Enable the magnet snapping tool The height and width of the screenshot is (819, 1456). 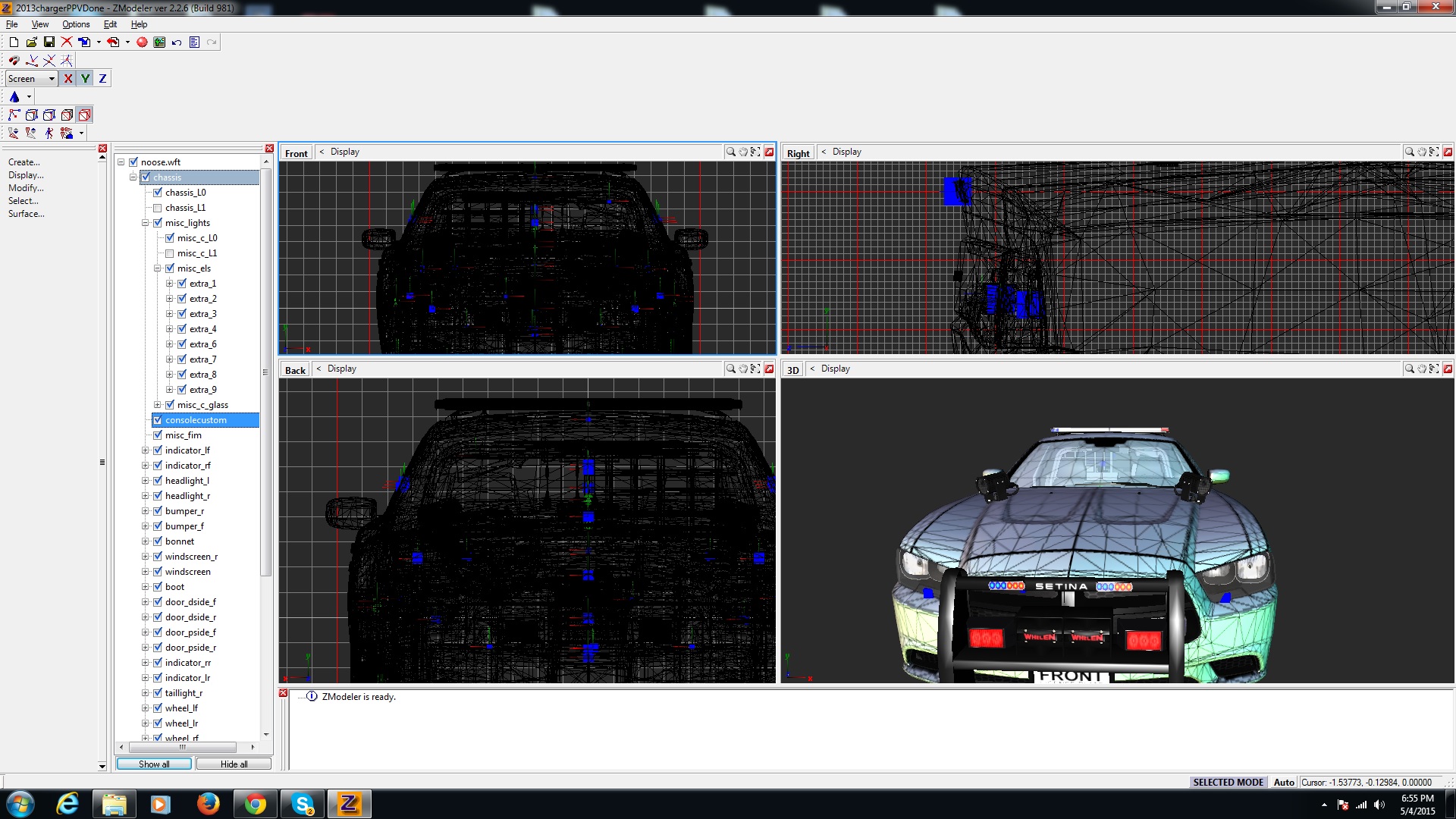tap(14, 61)
